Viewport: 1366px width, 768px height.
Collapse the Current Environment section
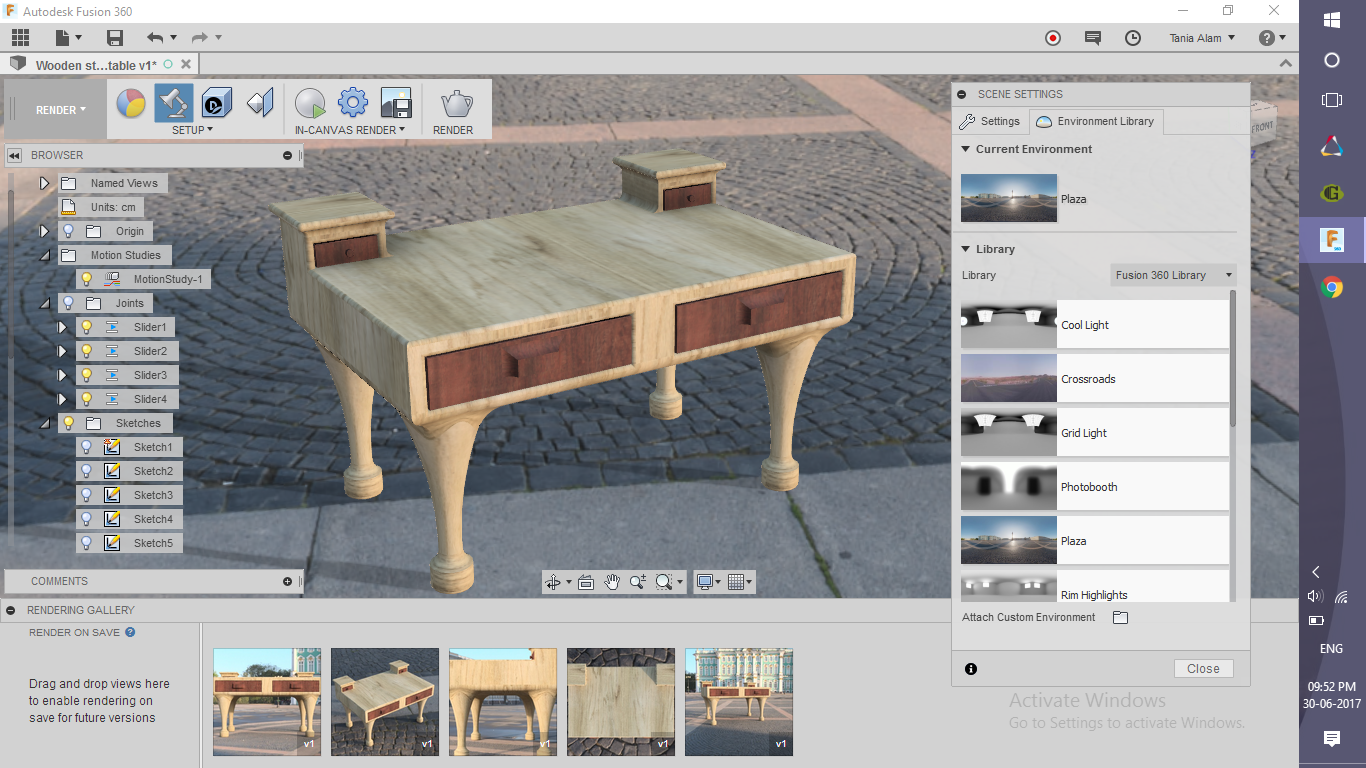tap(966, 149)
